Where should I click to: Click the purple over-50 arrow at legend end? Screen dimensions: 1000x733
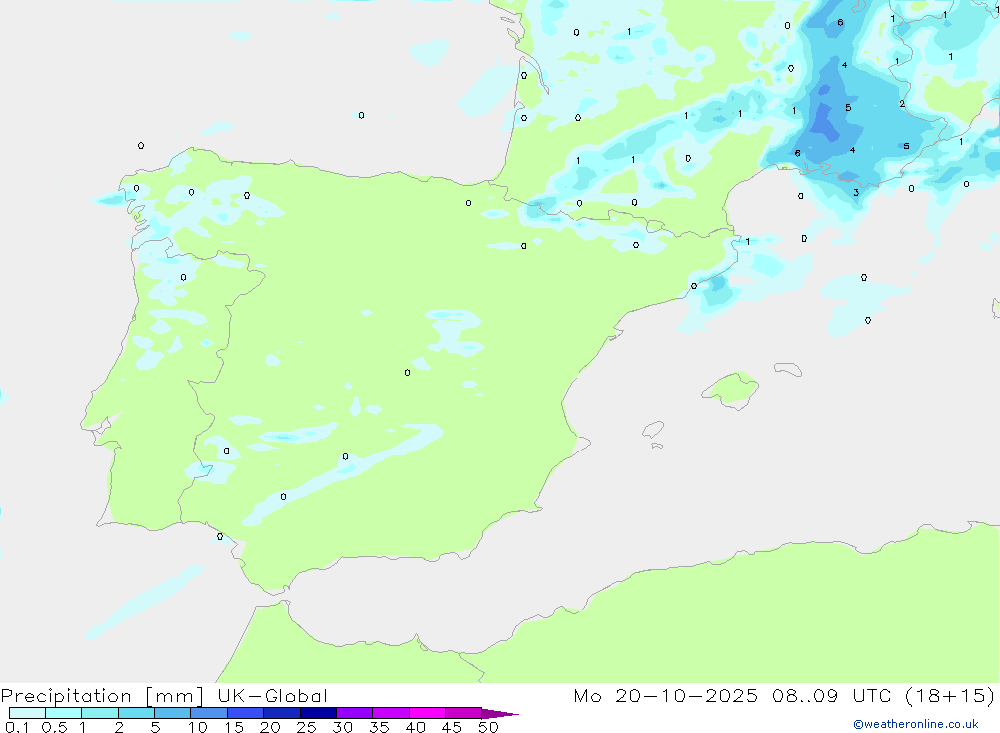[500, 714]
